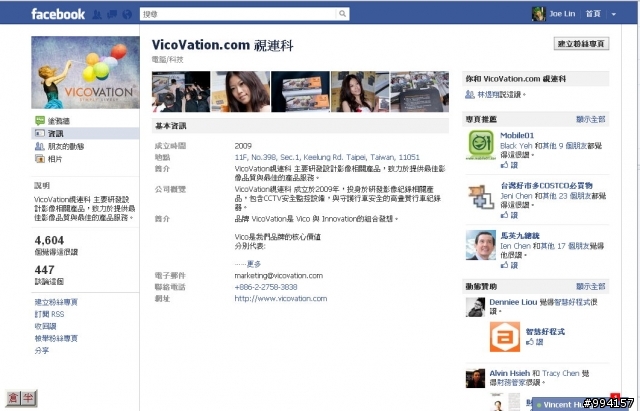Click 建立粉絲專頁 button at top right
640x411 pixels.
581,44
